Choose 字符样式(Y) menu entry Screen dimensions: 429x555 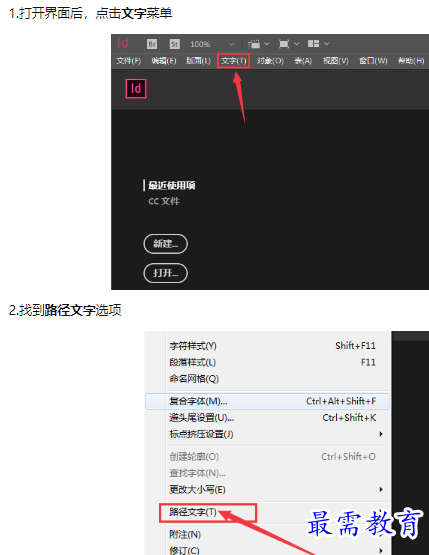coord(267,345)
